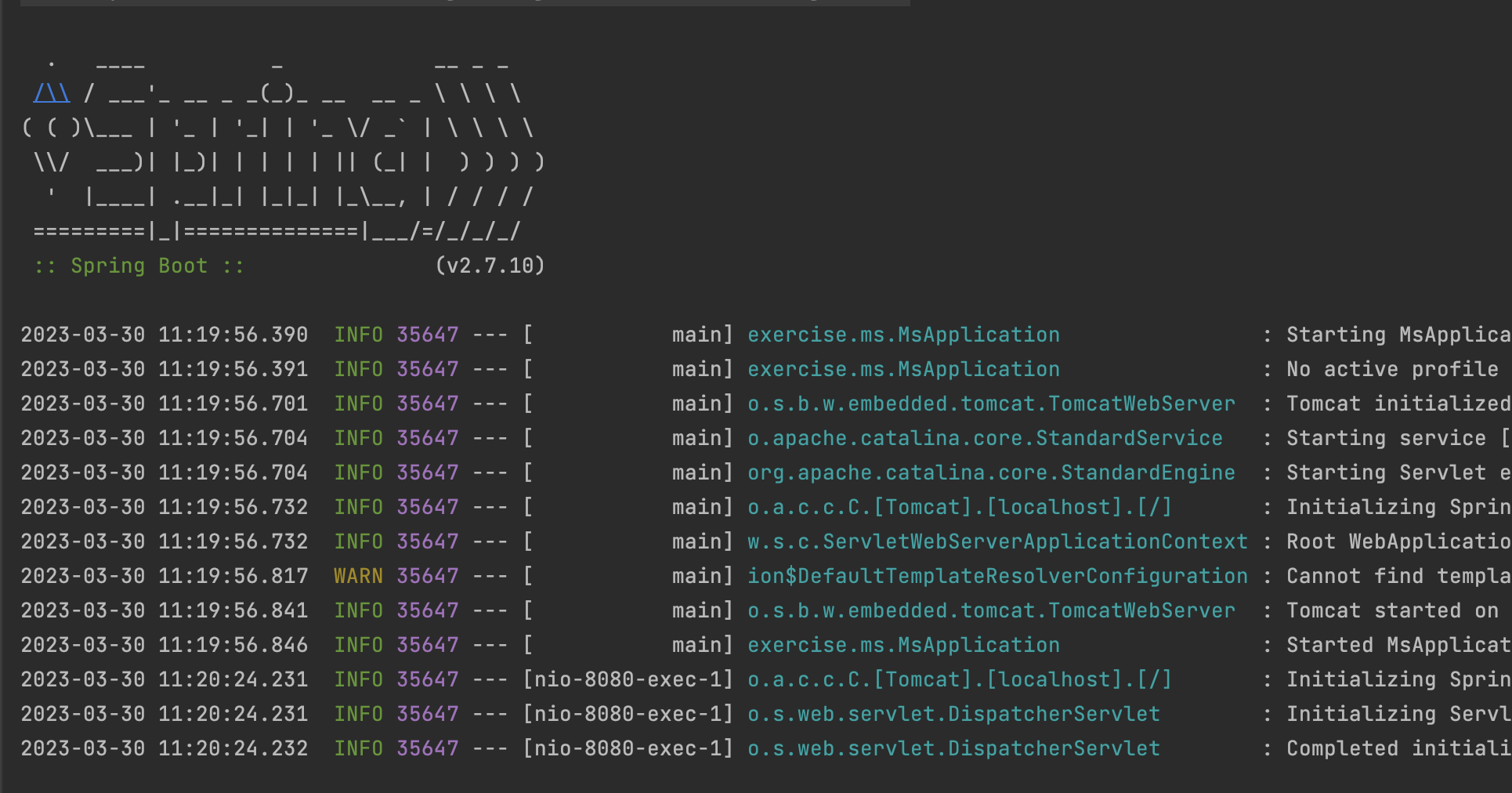The height and width of the screenshot is (793, 1512).
Task: Select timestamp 2023-03-30 11:19:56.391
Action: (165, 369)
